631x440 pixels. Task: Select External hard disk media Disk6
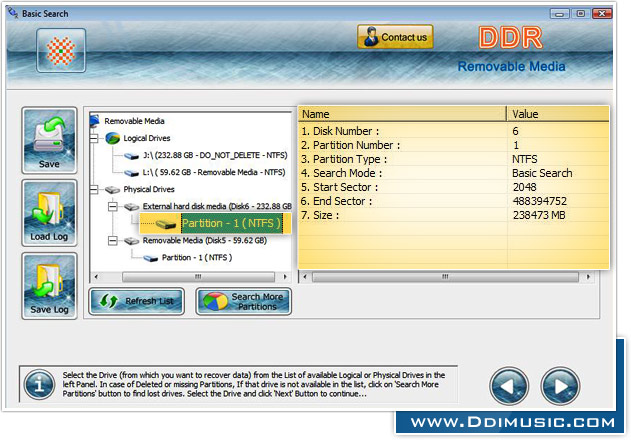click(217, 206)
